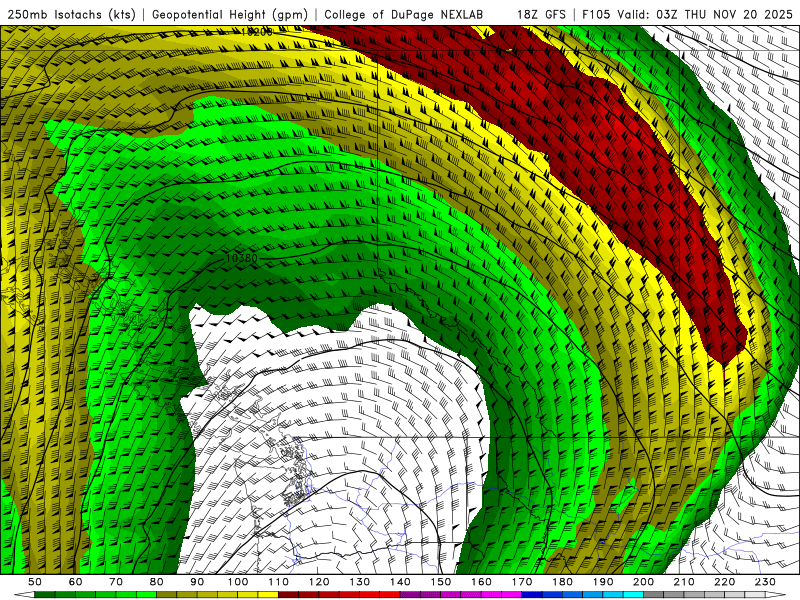The image size is (800, 600).
Task: Click the '250mb Isotachs (kts)' title text
Action: (x=72, y=15)
